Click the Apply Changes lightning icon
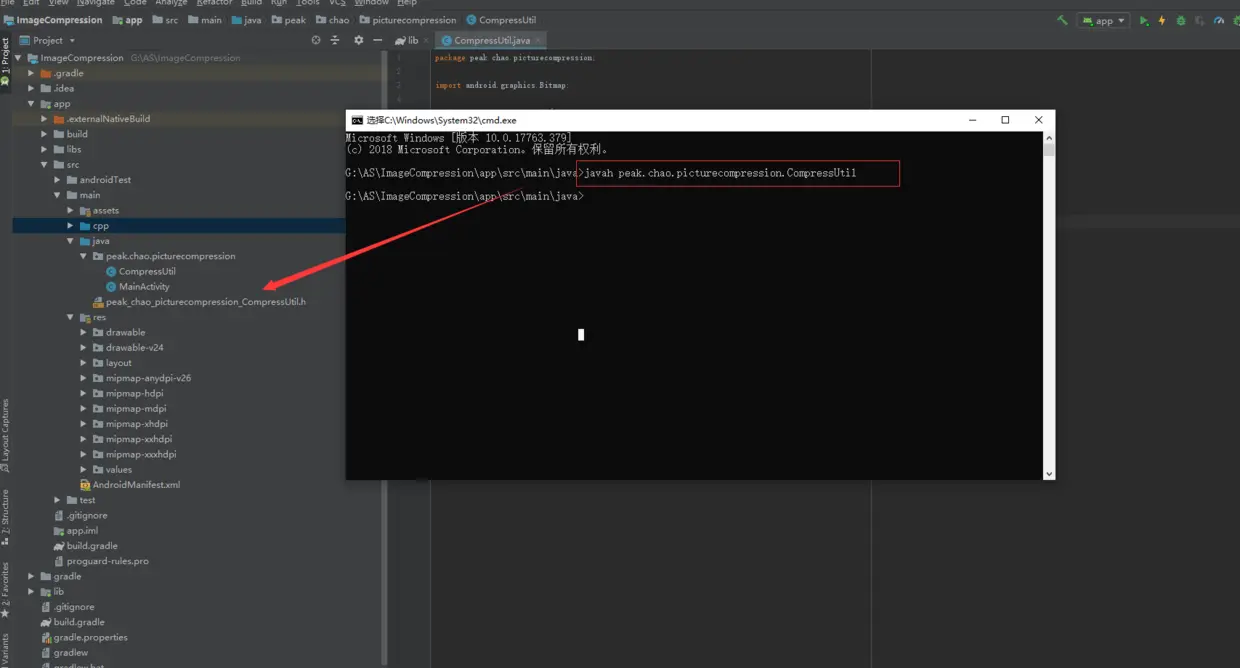Screen dimensions: 1240x668 1162,20
